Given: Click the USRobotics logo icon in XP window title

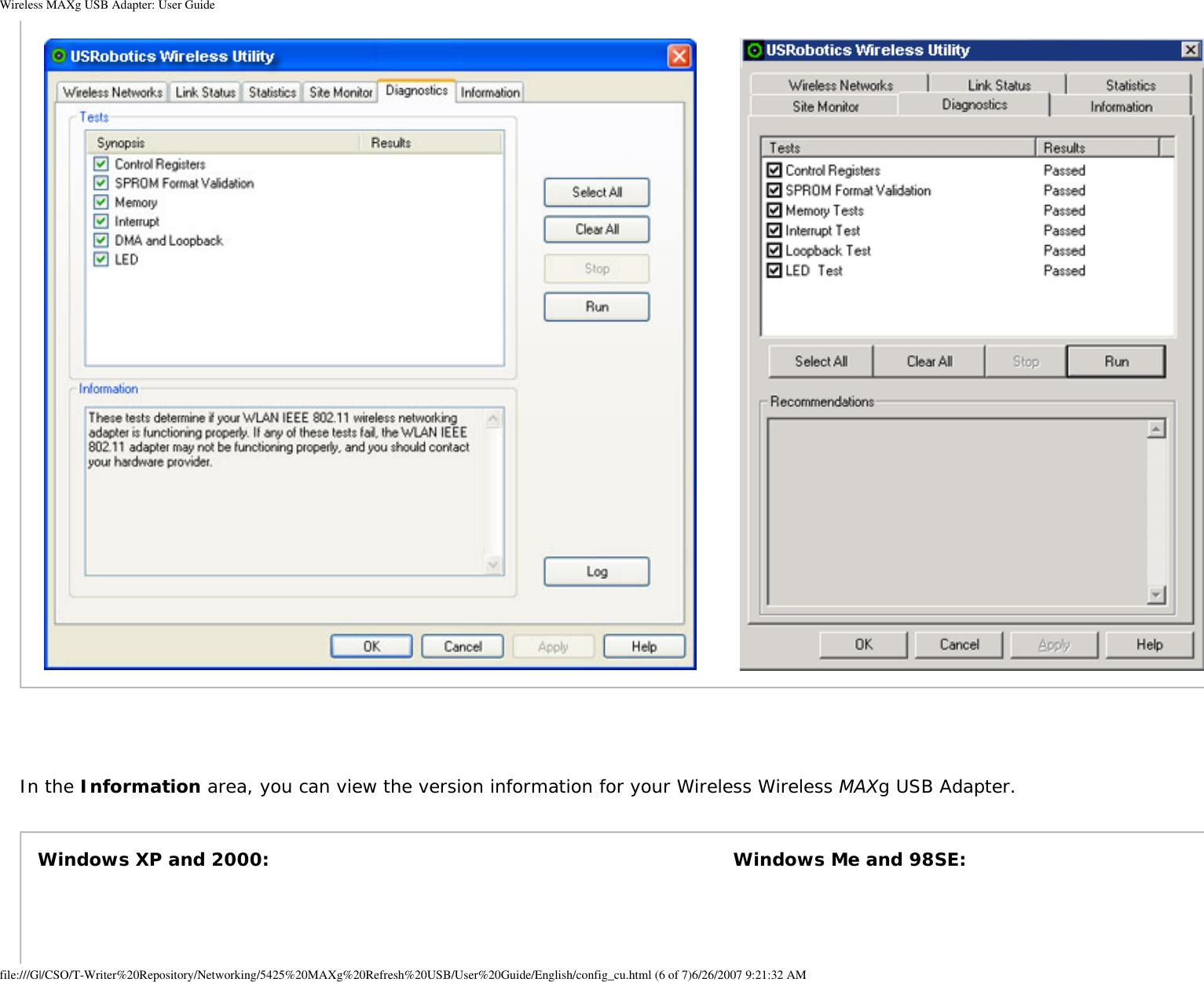Looking at the screenshot, I should pos(59,56).
